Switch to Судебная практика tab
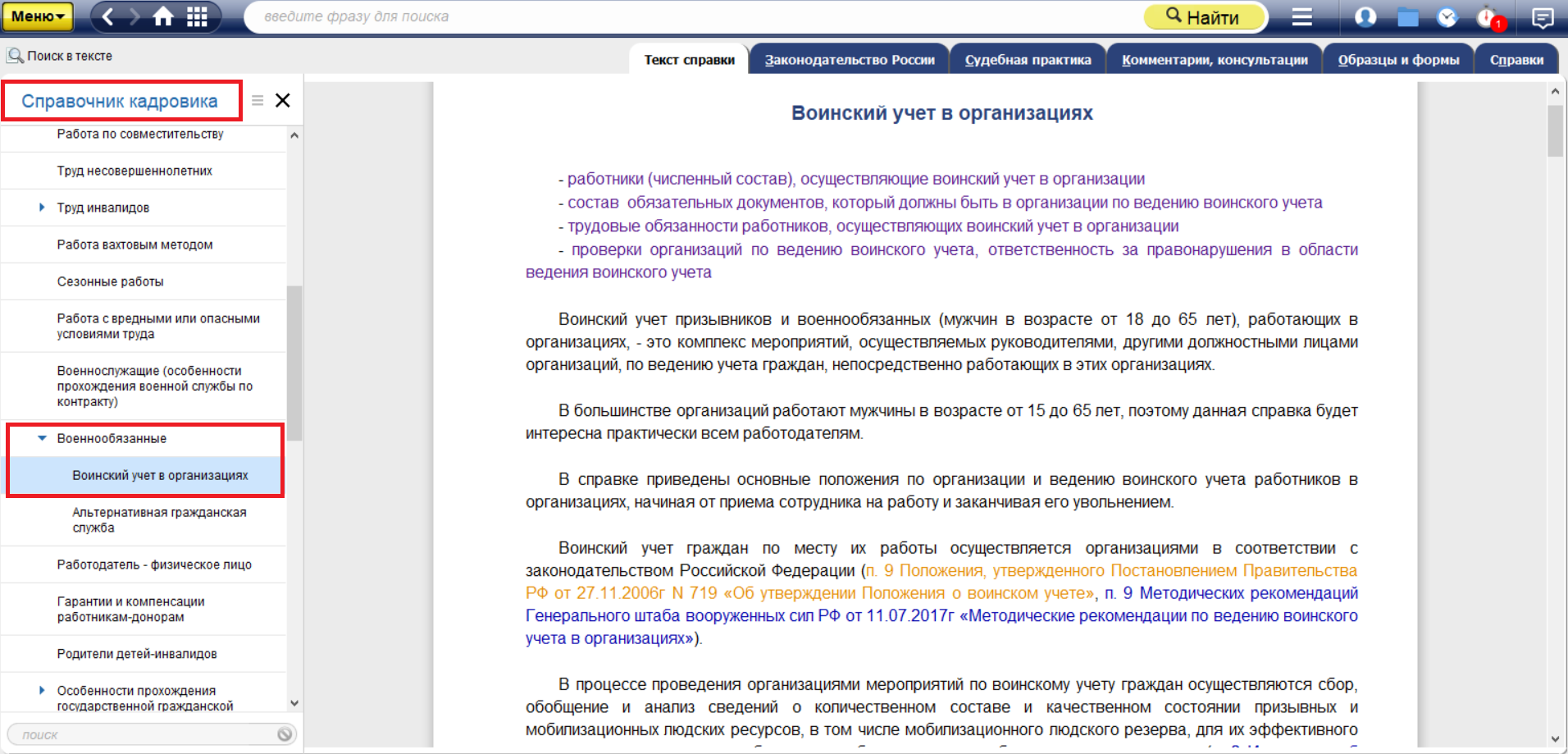The image size is (1568, 754). tap(1028, 59)
